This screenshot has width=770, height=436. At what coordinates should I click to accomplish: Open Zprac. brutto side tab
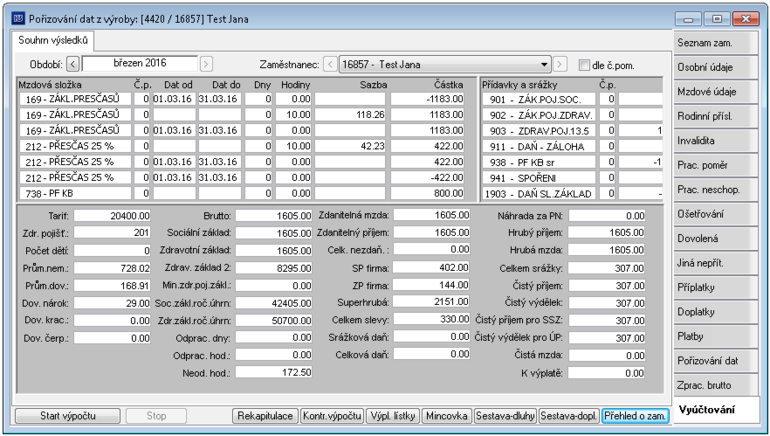point(713,386)
